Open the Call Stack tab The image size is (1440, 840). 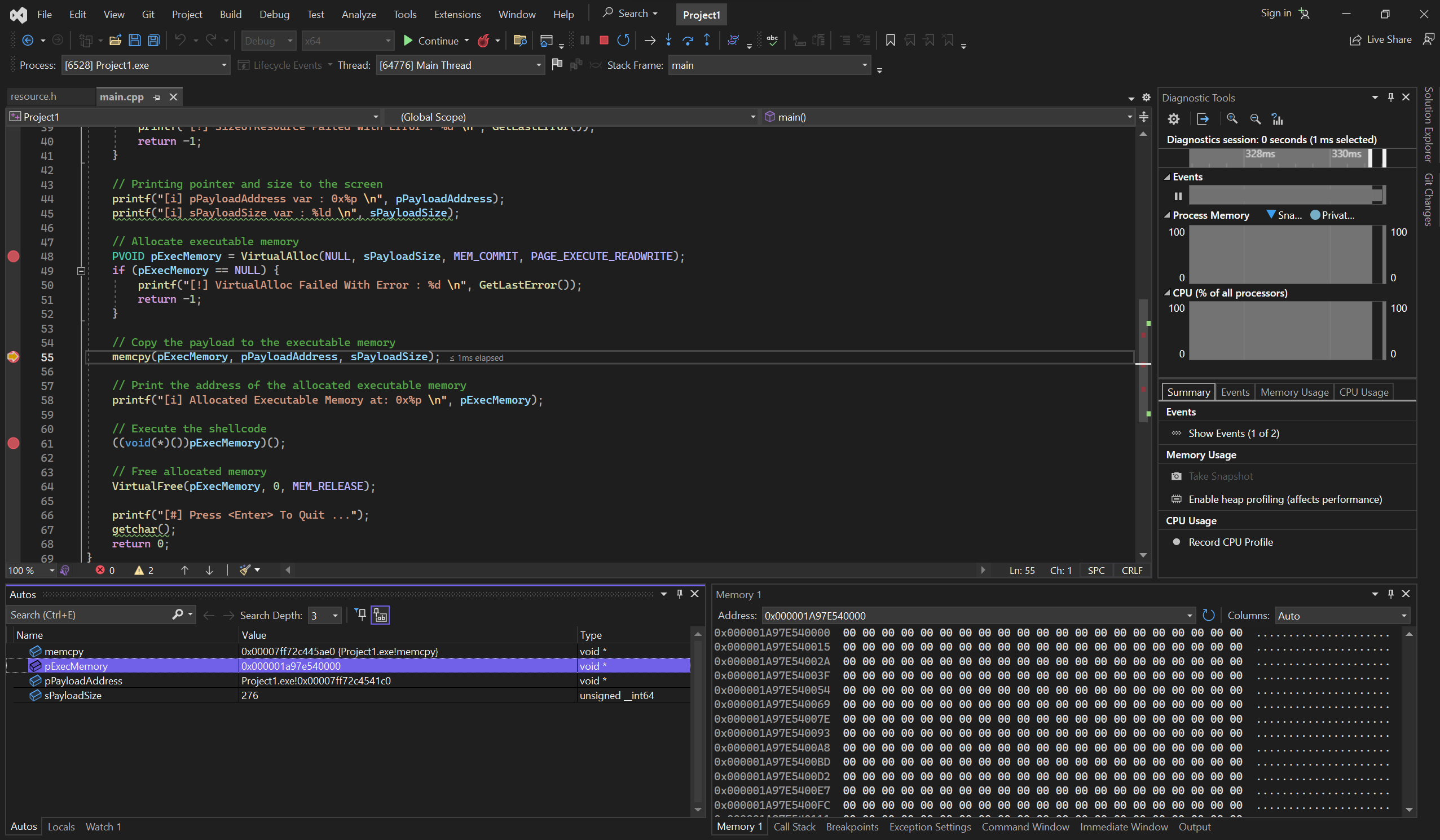coord(794,826)
